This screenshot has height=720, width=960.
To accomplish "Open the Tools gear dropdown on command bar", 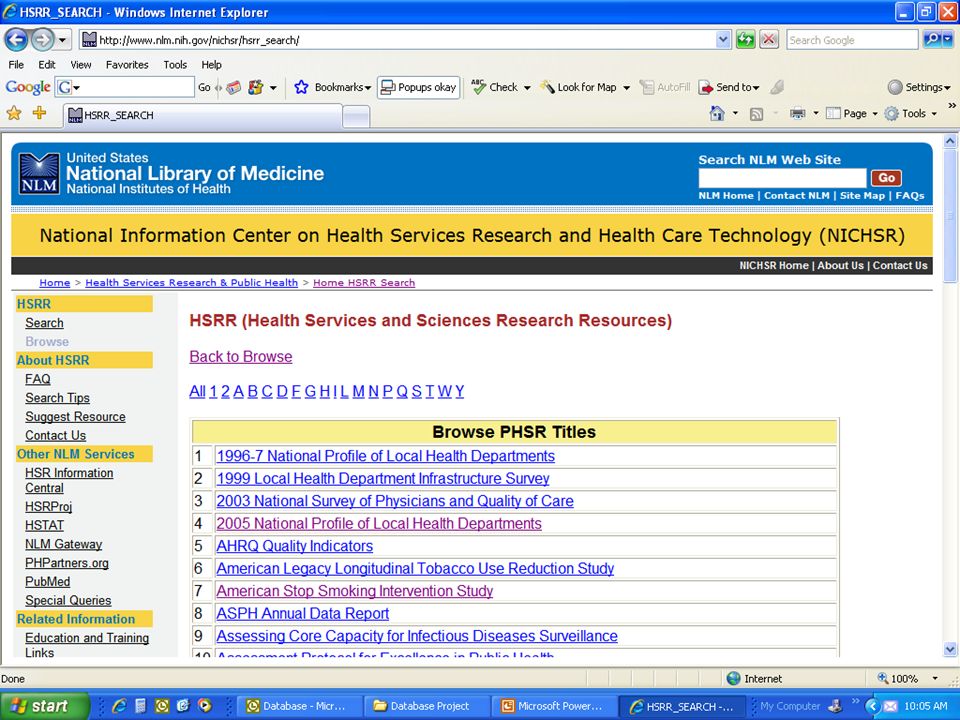I will [x=911, y=113].
